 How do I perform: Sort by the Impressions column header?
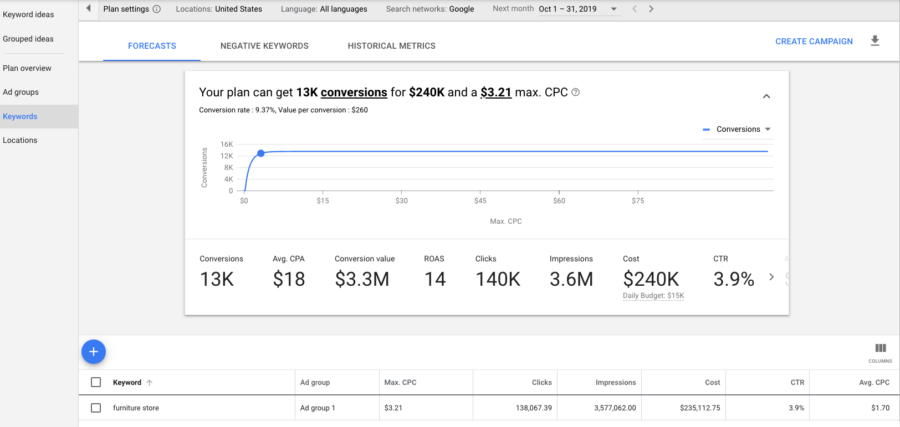pos(616,382)
